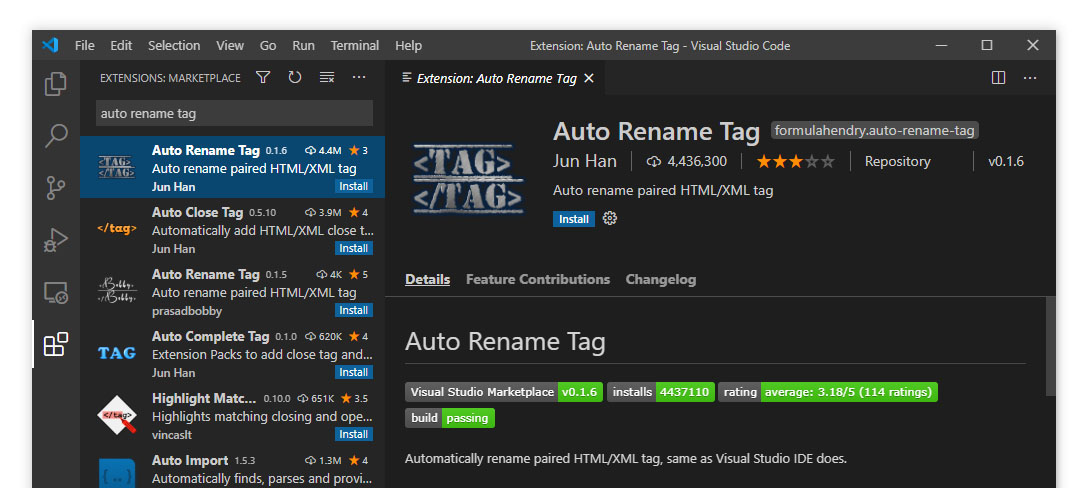Click the blue TAG Auto Complete icon

click(x=116, y=353)
